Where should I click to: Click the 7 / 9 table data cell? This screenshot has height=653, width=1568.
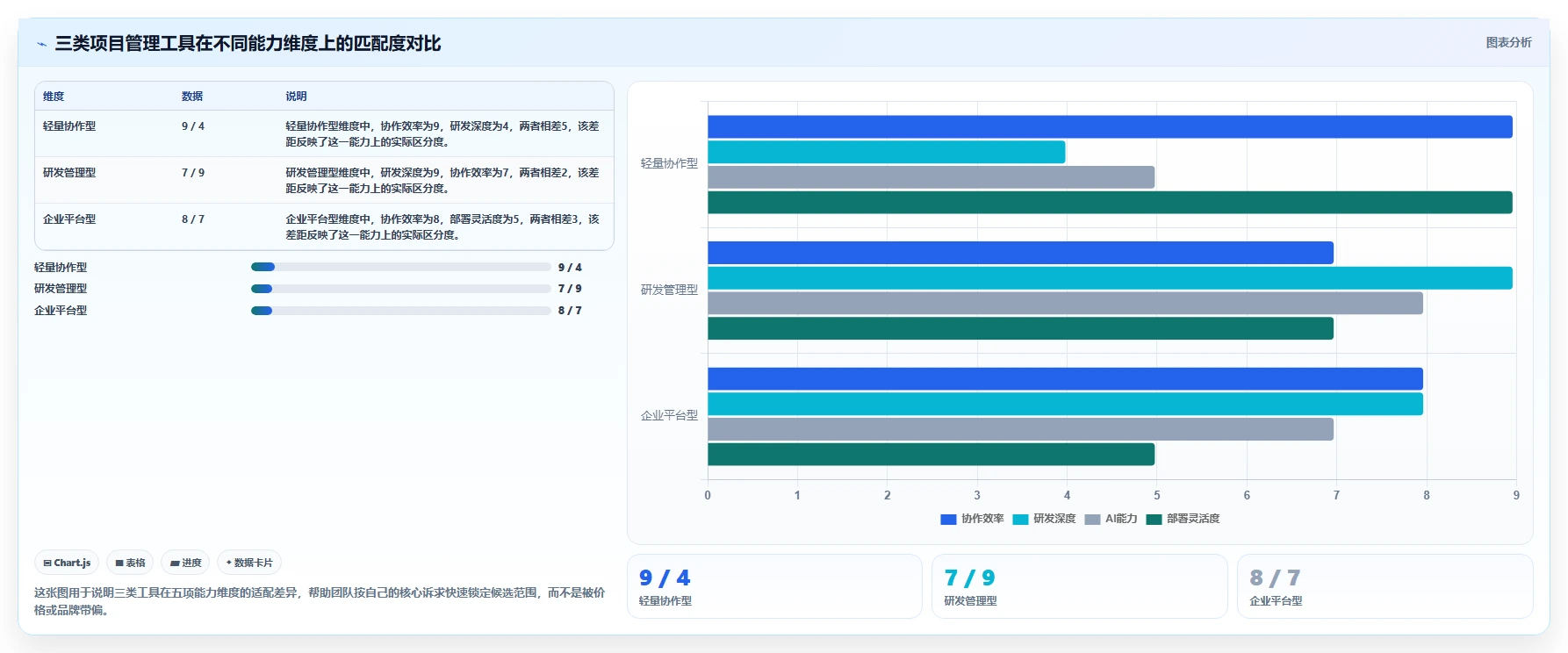click(193, 173)
